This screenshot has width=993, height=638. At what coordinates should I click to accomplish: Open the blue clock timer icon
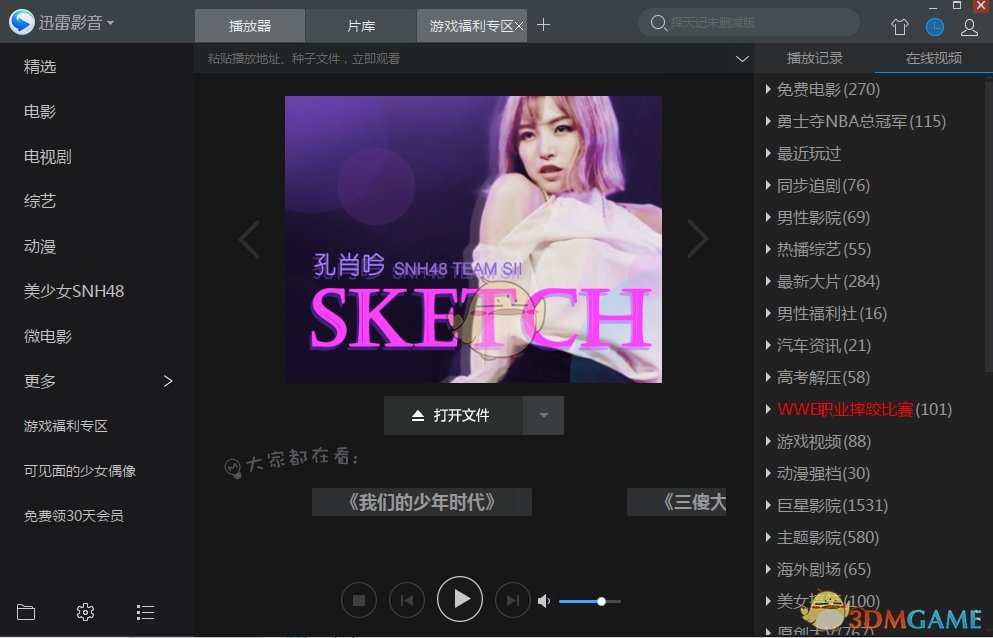click(x=934, y=27)
